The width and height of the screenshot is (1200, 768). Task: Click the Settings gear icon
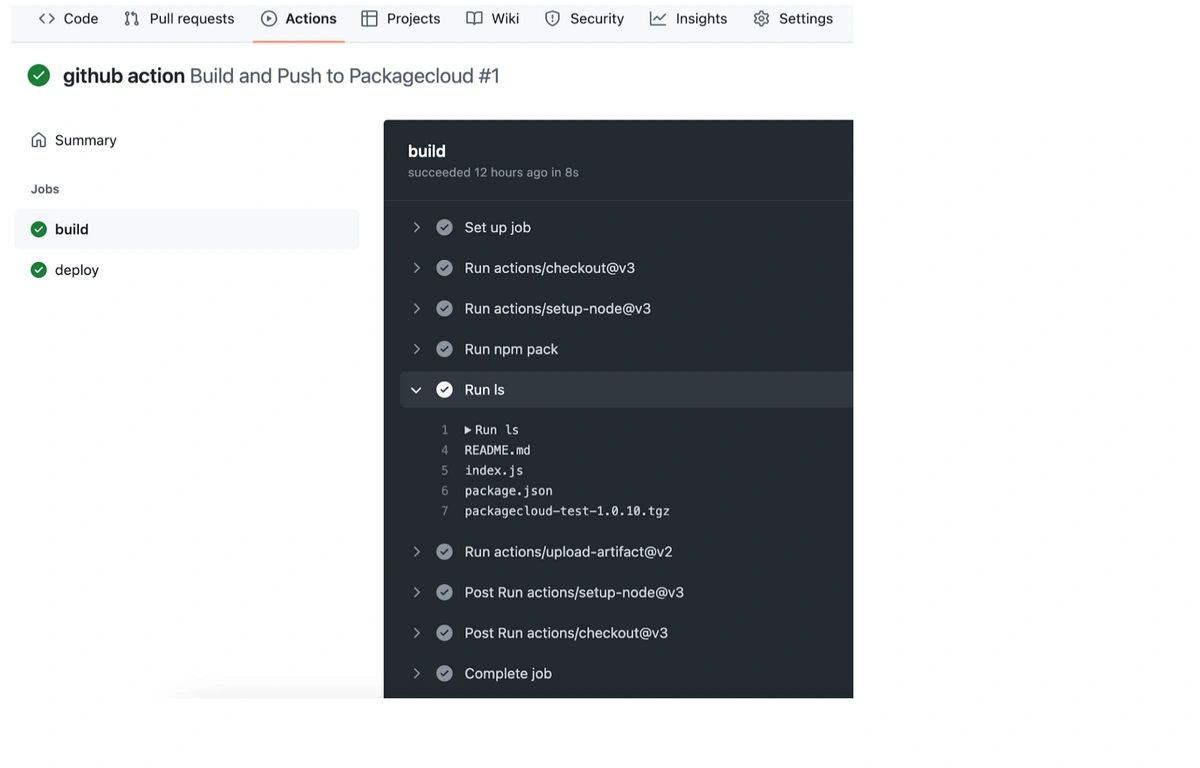[x=761, y=19]
